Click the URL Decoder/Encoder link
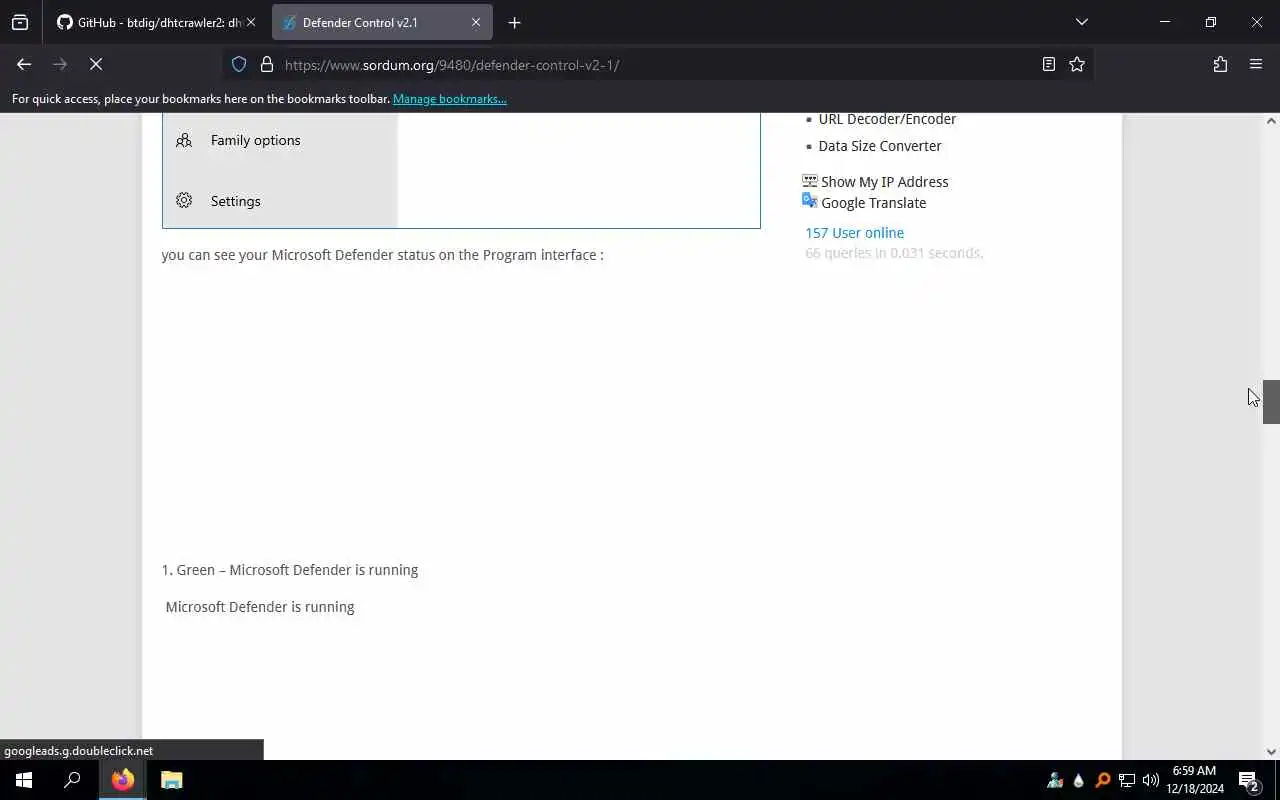This screenshot has width=1280, height=800. (887, 119)
